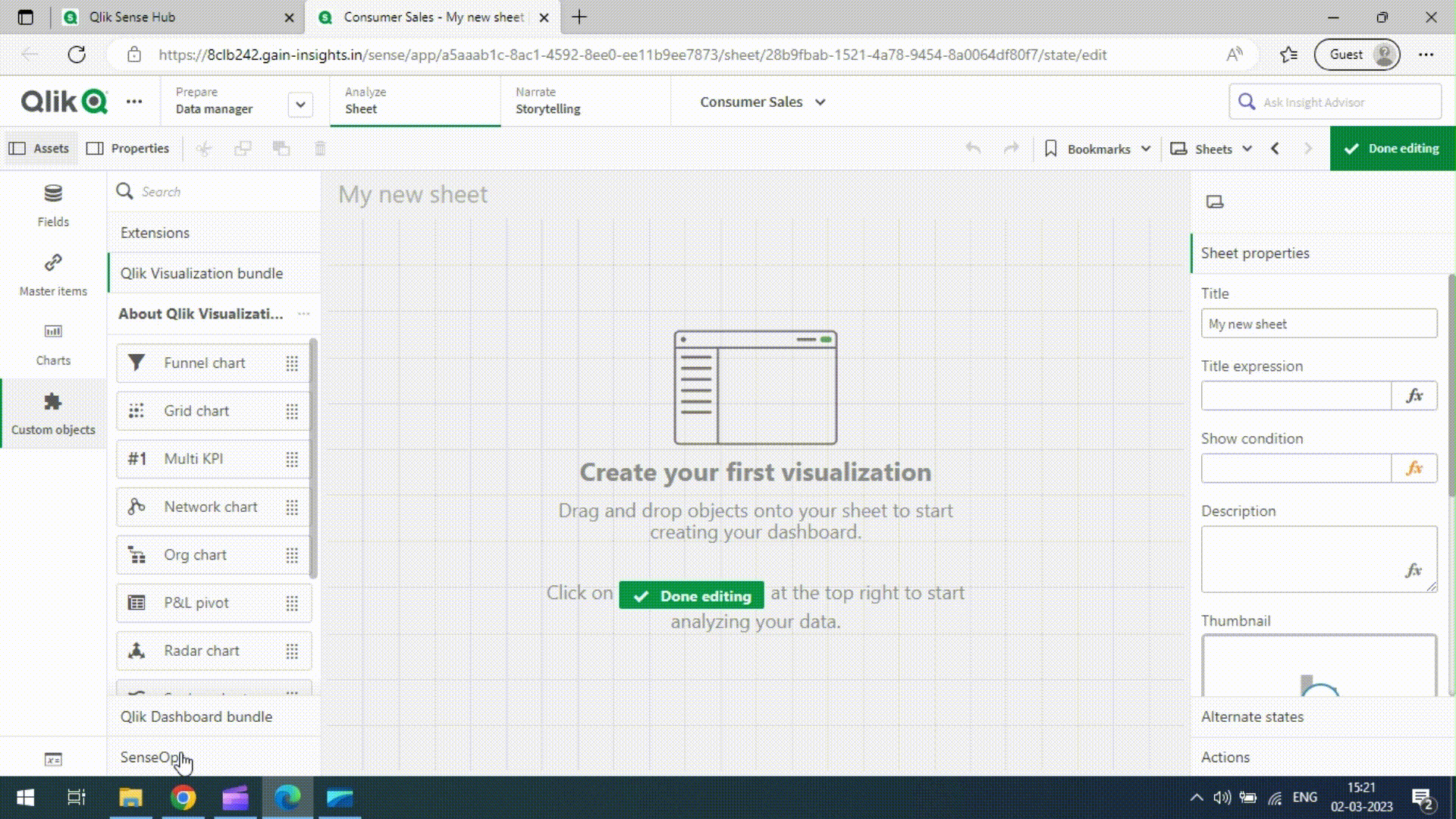Expand the Extensions section
Image resolution: width=1456 pixels, height=819 pixels.
click(x=214, y=233)
